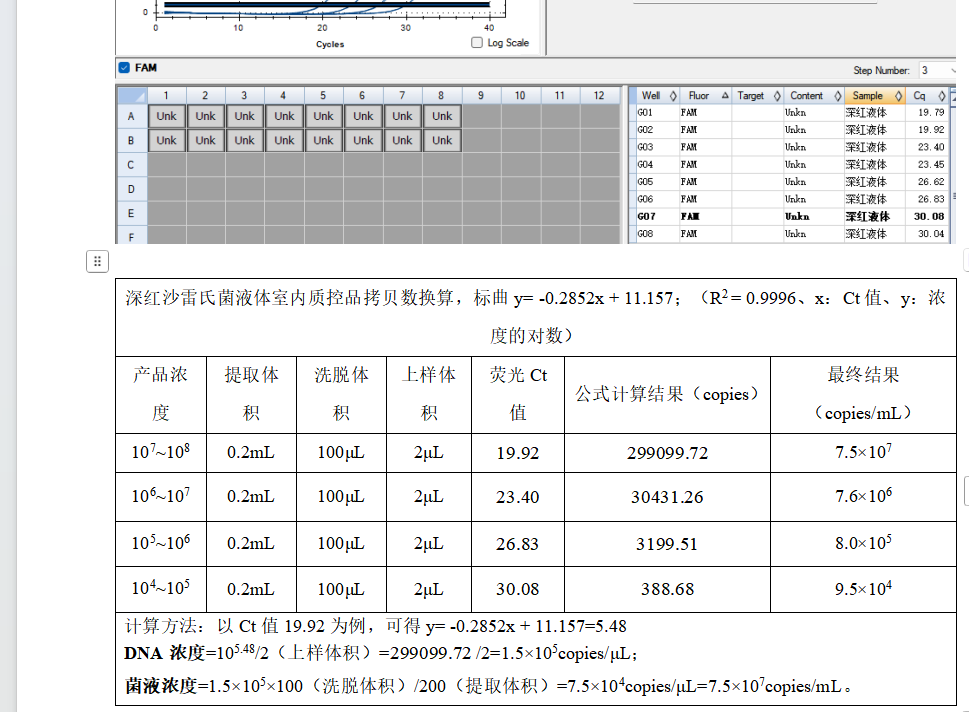969x712 pixels.
Task: Click Cq value 30.04
Action: pyautogui.click(x=931, y=234)
